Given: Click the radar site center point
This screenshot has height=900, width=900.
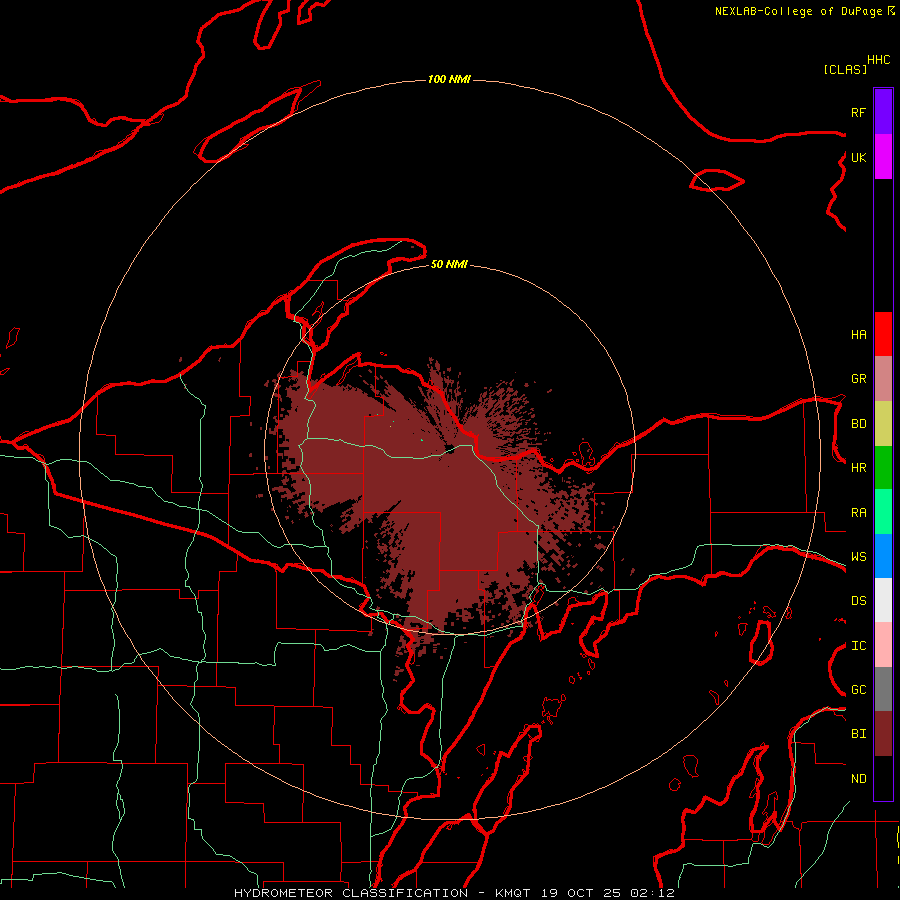Looking at the screenshot, I should click(x=449, y=449).
